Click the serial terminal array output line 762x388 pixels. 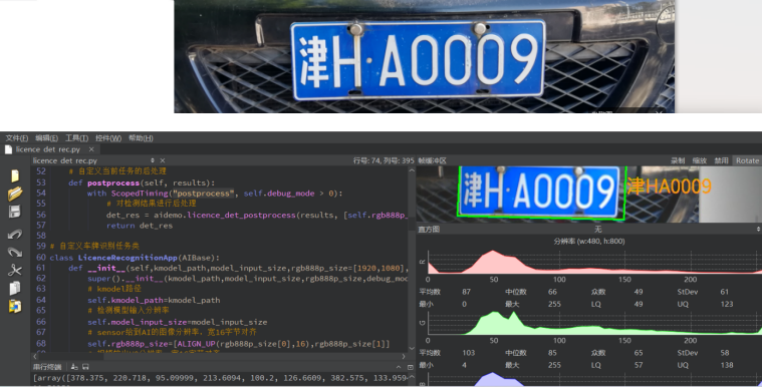tap(220, 378)
